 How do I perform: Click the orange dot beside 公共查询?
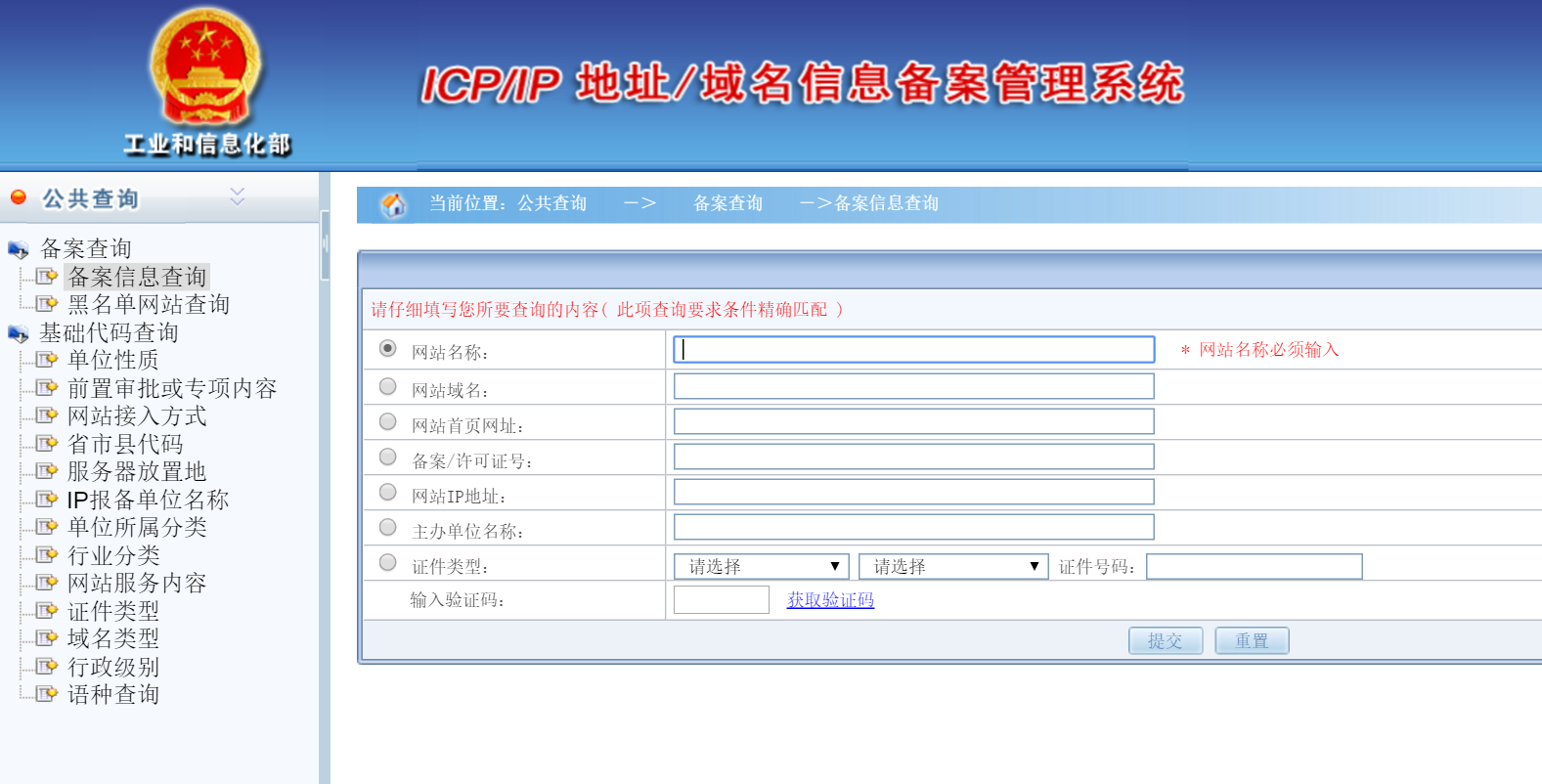[x=18, y=197]
